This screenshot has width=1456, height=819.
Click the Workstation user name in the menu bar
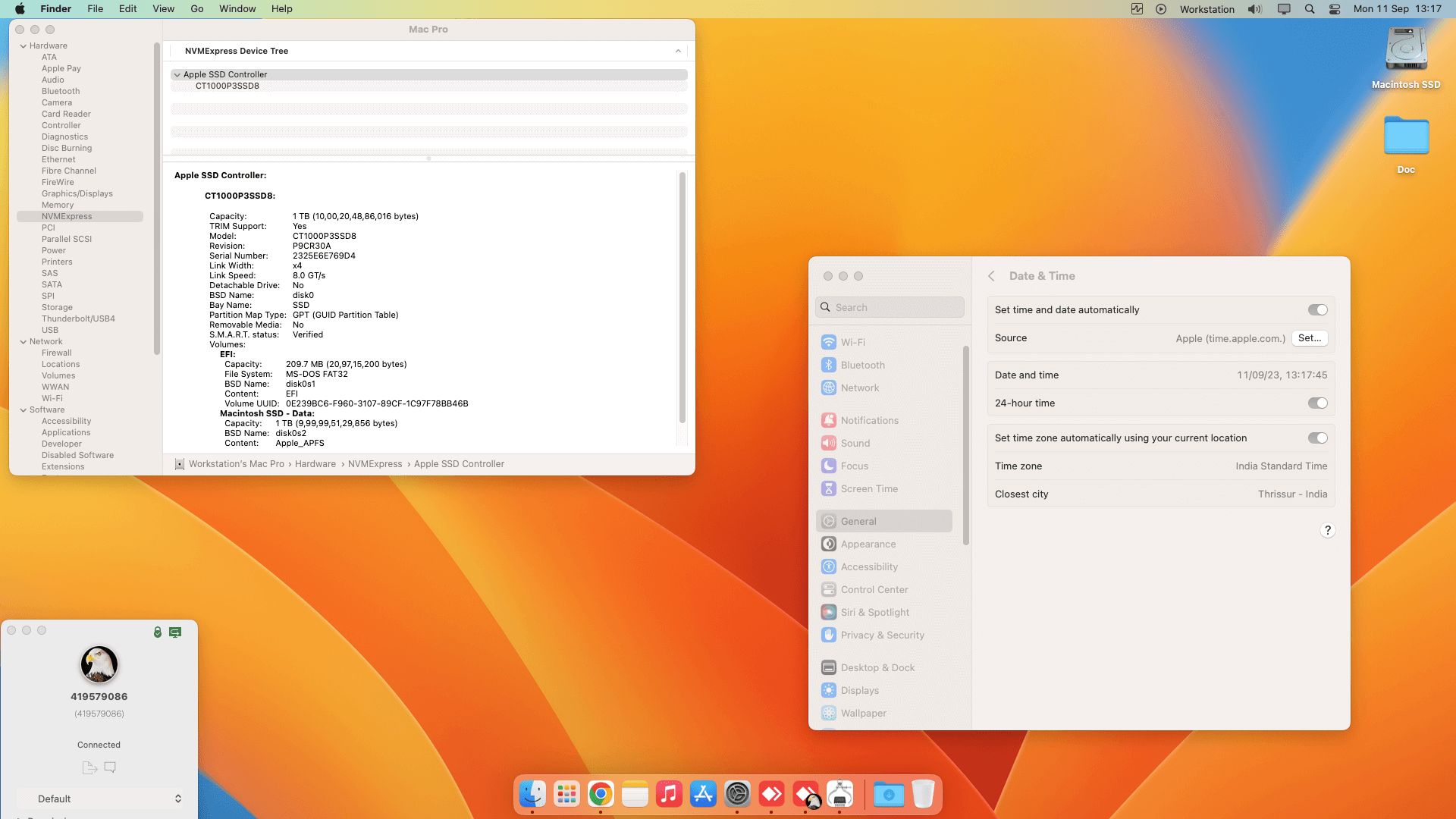1207,9
